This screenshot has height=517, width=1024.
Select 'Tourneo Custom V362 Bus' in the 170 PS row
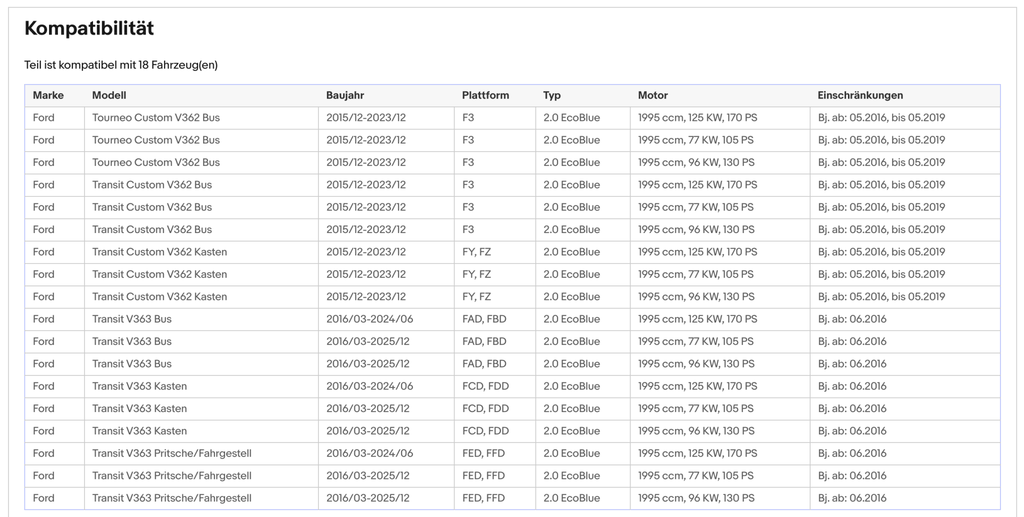[x=156, y=118]
